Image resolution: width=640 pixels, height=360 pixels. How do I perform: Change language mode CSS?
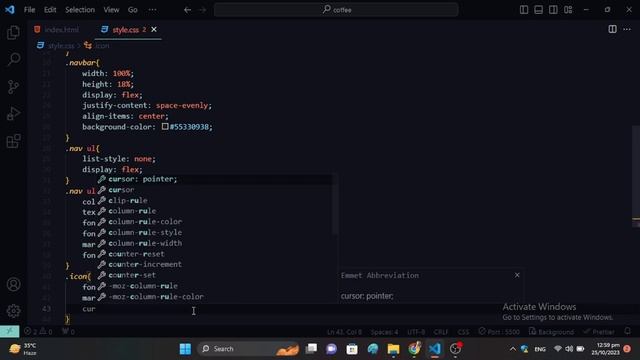pyautogui.click(x=463, y=332)
